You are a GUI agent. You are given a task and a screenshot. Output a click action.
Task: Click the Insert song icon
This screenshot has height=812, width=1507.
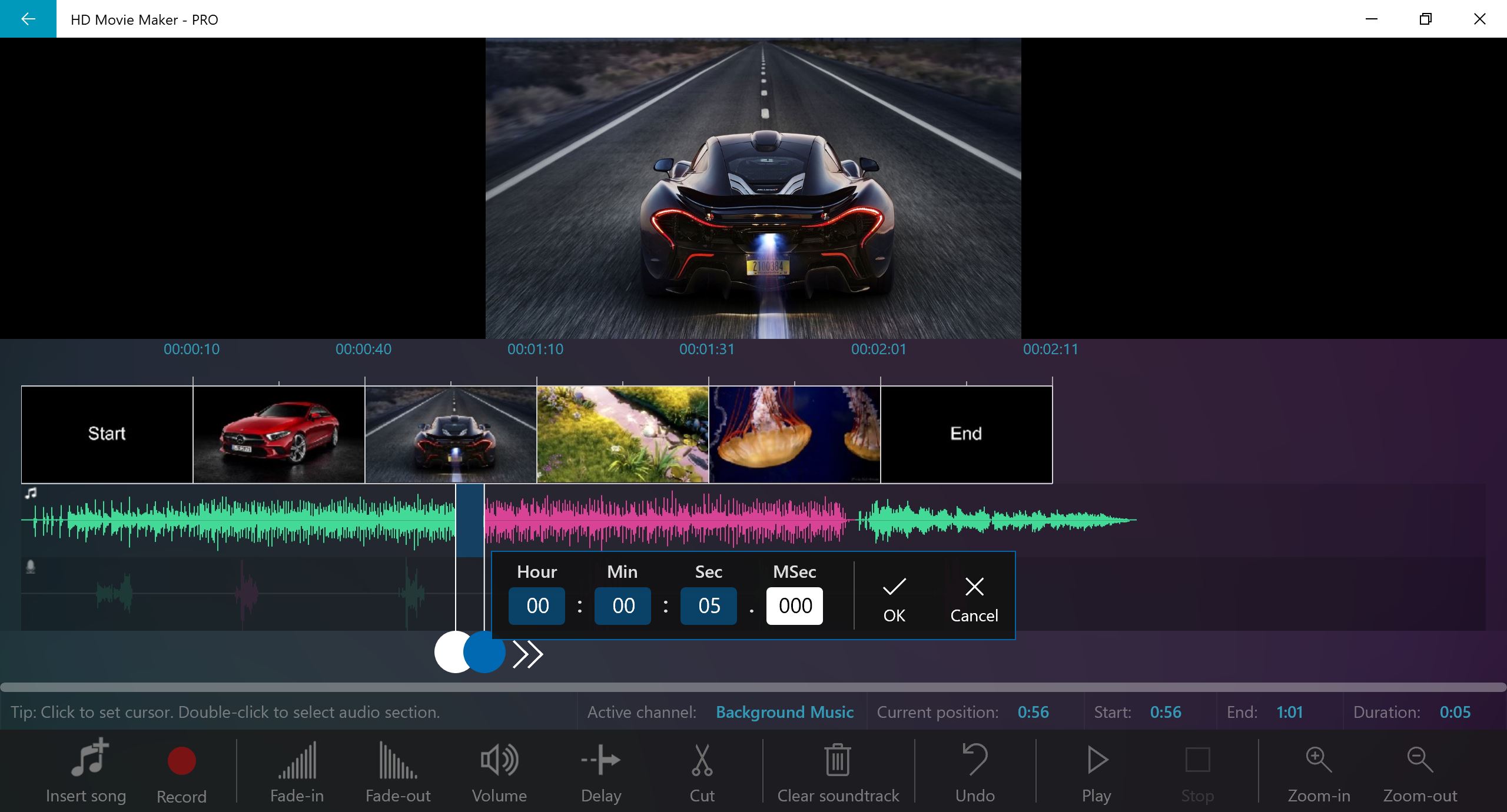(x=89, y=758)
